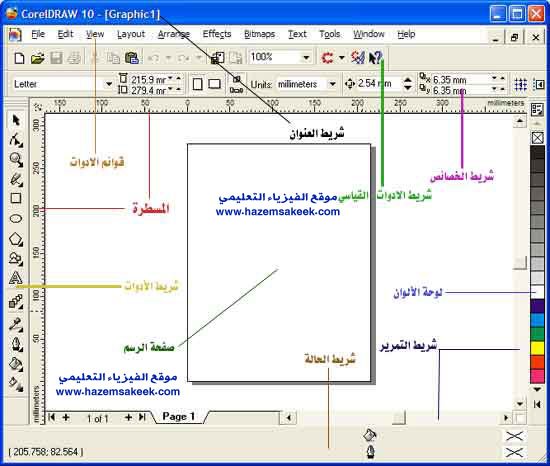Click the New document icon

(x=19, y=58)
